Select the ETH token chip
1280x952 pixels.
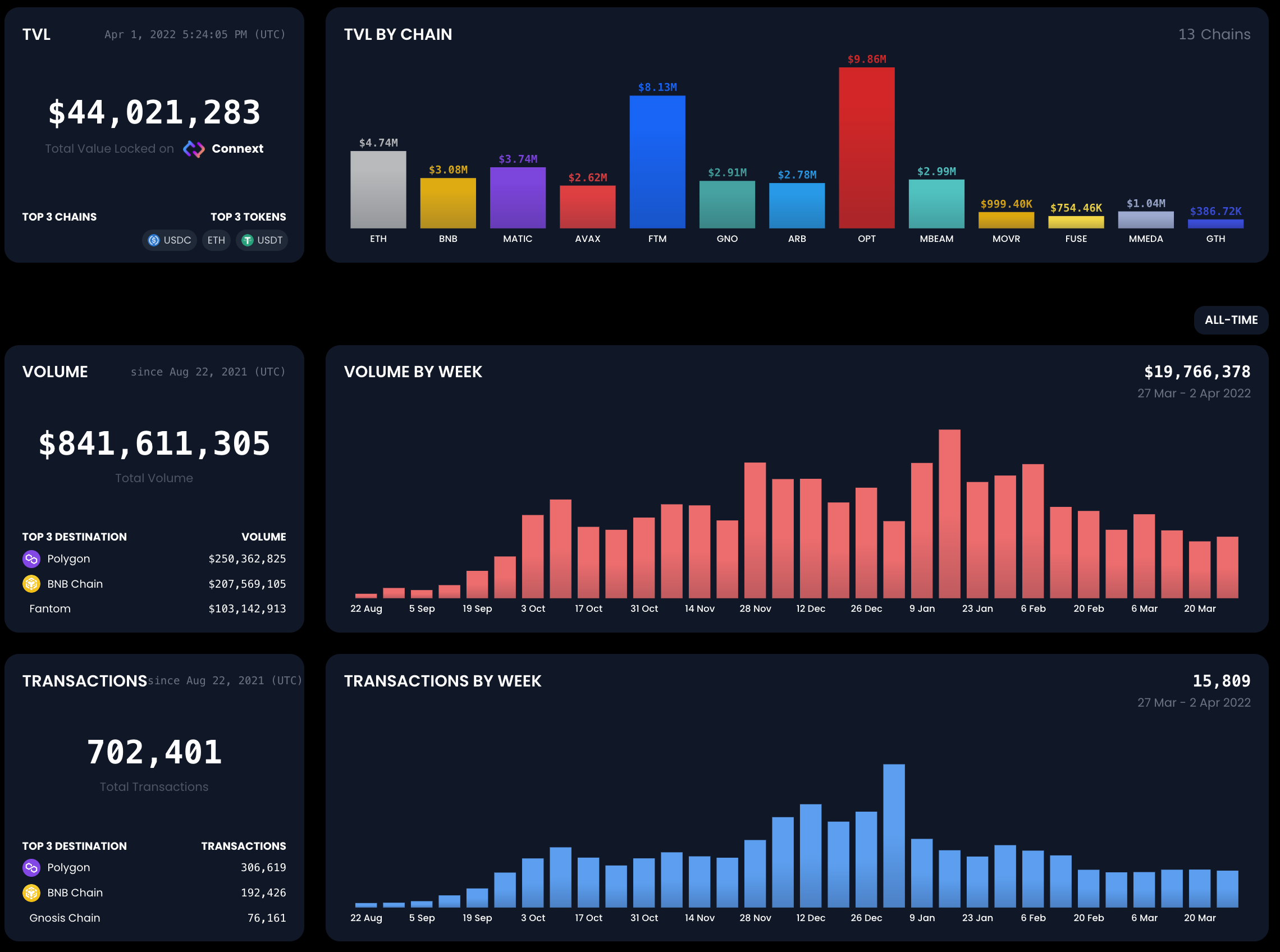coord(216,240)
